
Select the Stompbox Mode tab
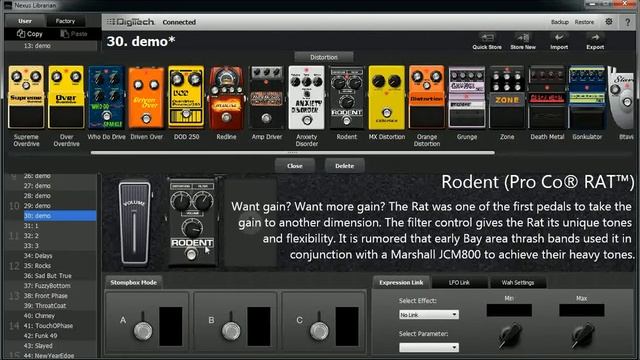133,282
